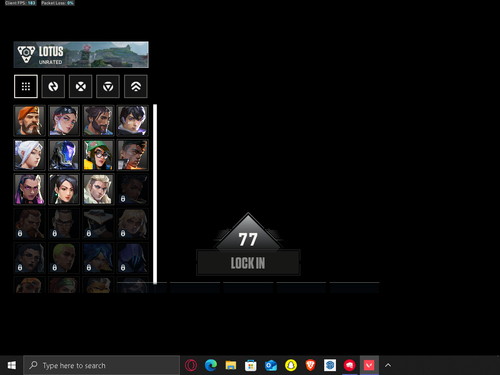Viewport: 500px width, 375px height.
Task: Open File Explorer from taskbar
Action: coord(231,365)
